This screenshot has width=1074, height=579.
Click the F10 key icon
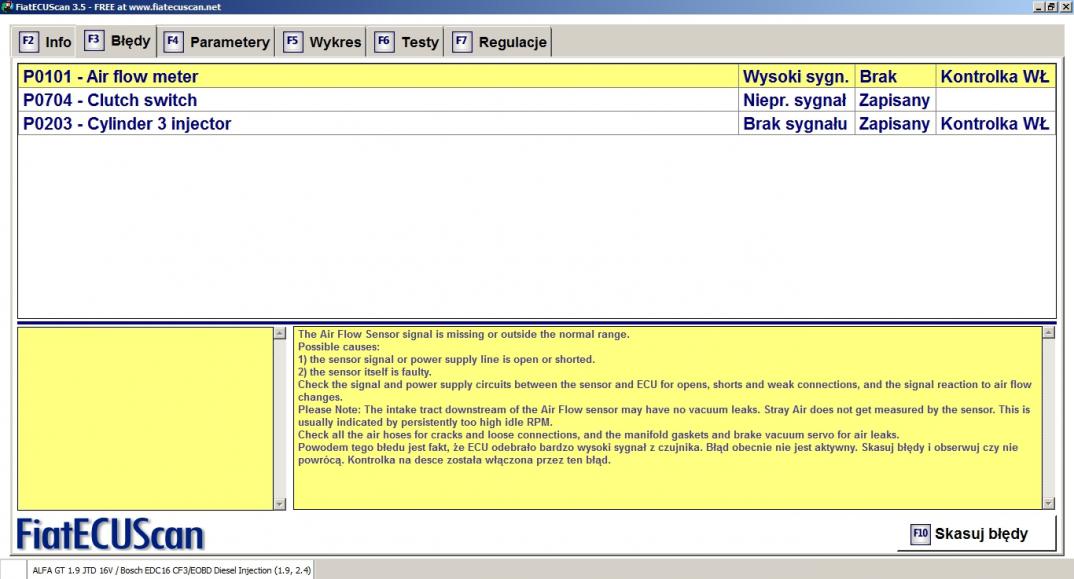[920, 534]
